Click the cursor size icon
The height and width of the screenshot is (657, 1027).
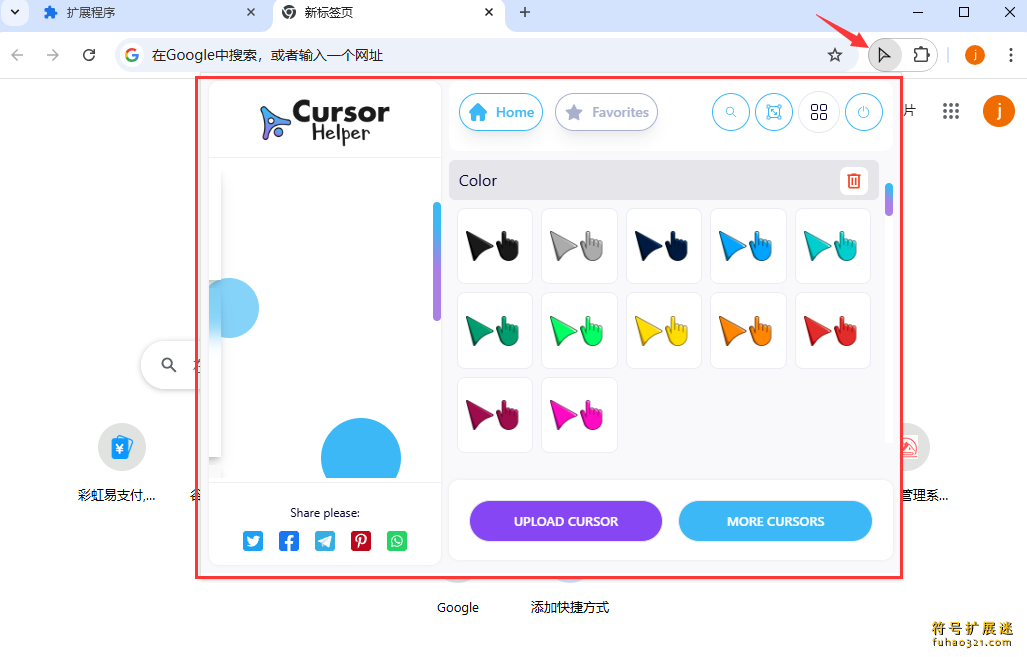coord(774,113)
